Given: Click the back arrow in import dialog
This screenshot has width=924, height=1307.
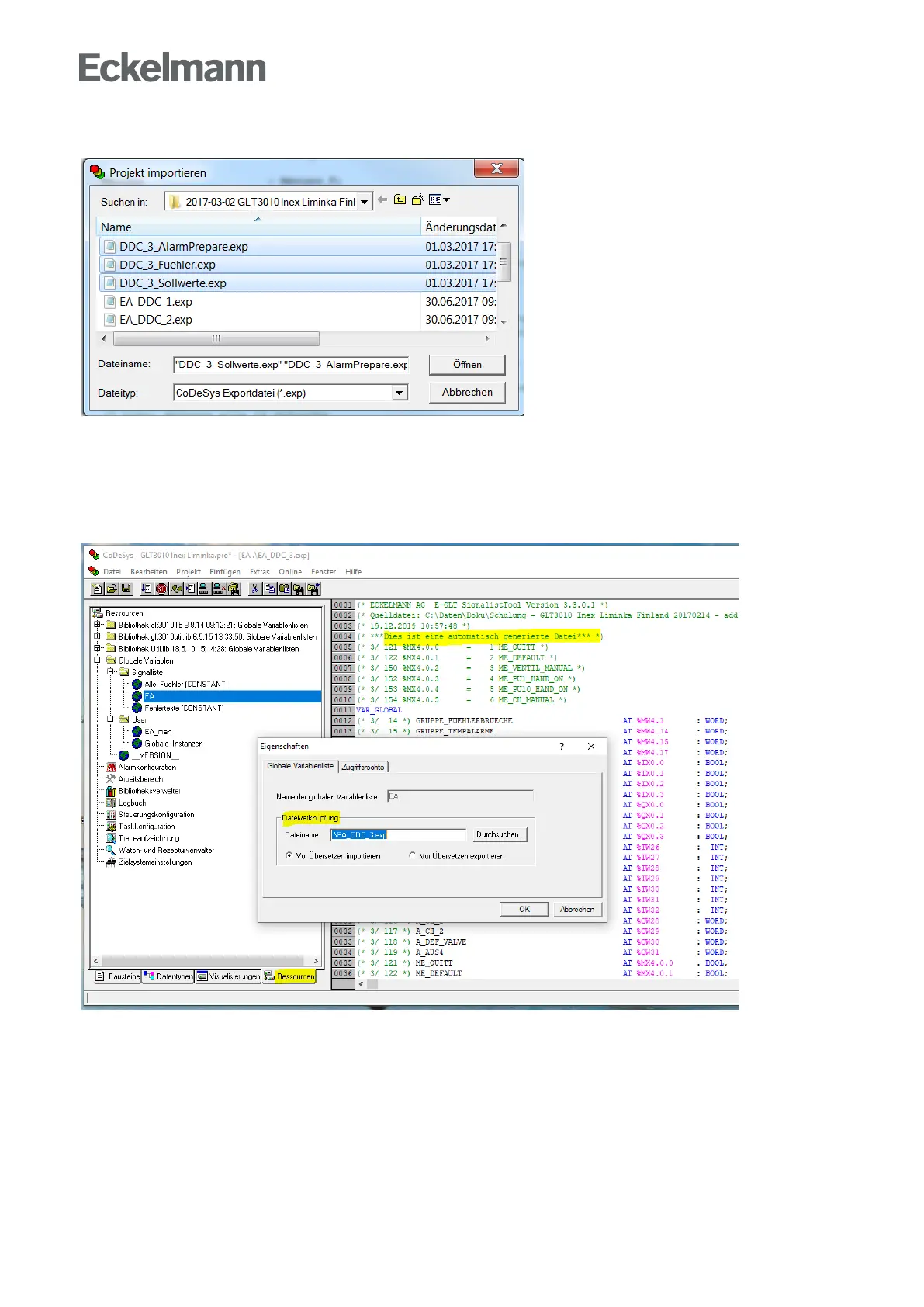Looking at the screenshot, I should [x=382, y=200].
